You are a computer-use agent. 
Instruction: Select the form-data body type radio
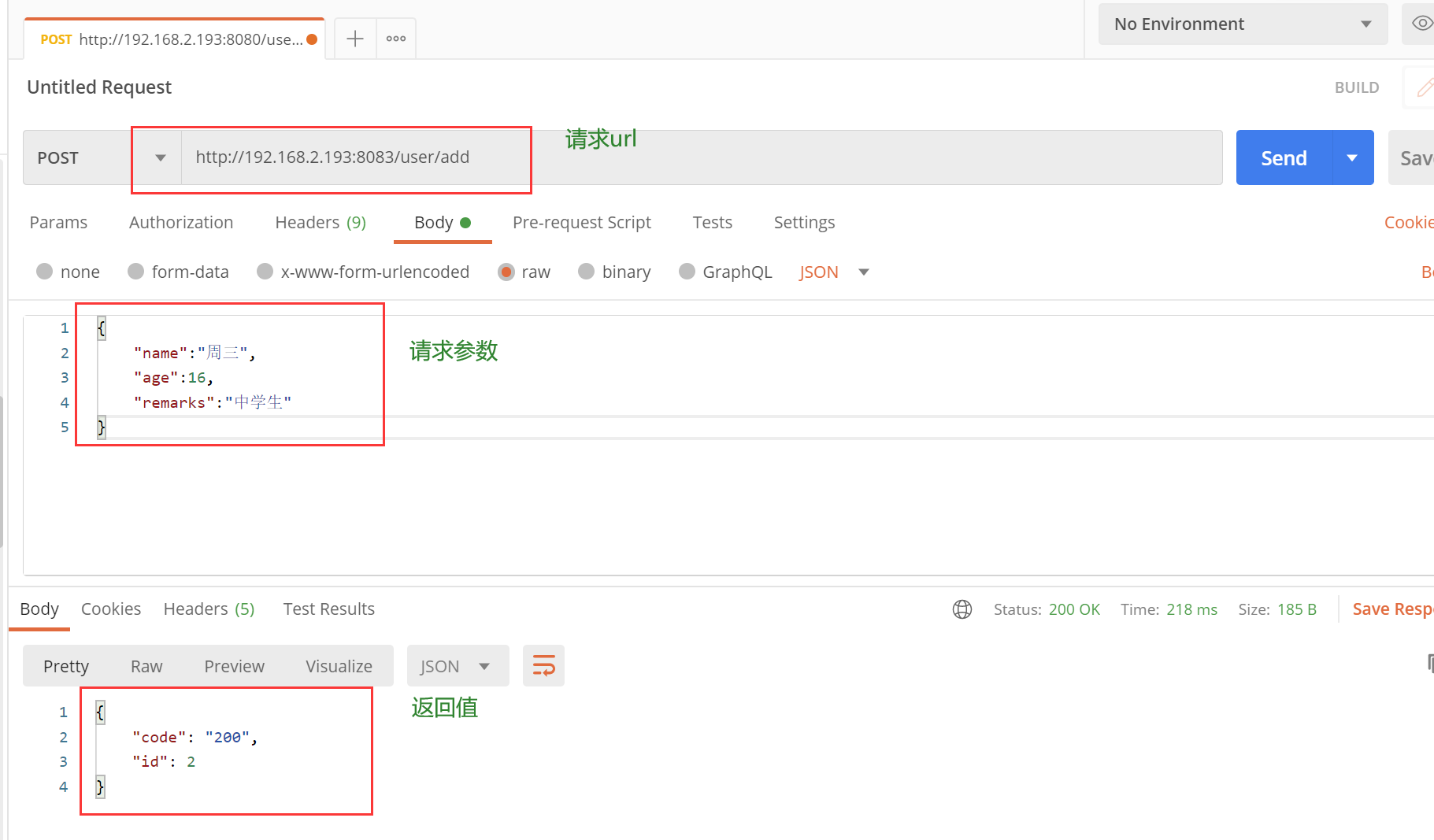136,272
